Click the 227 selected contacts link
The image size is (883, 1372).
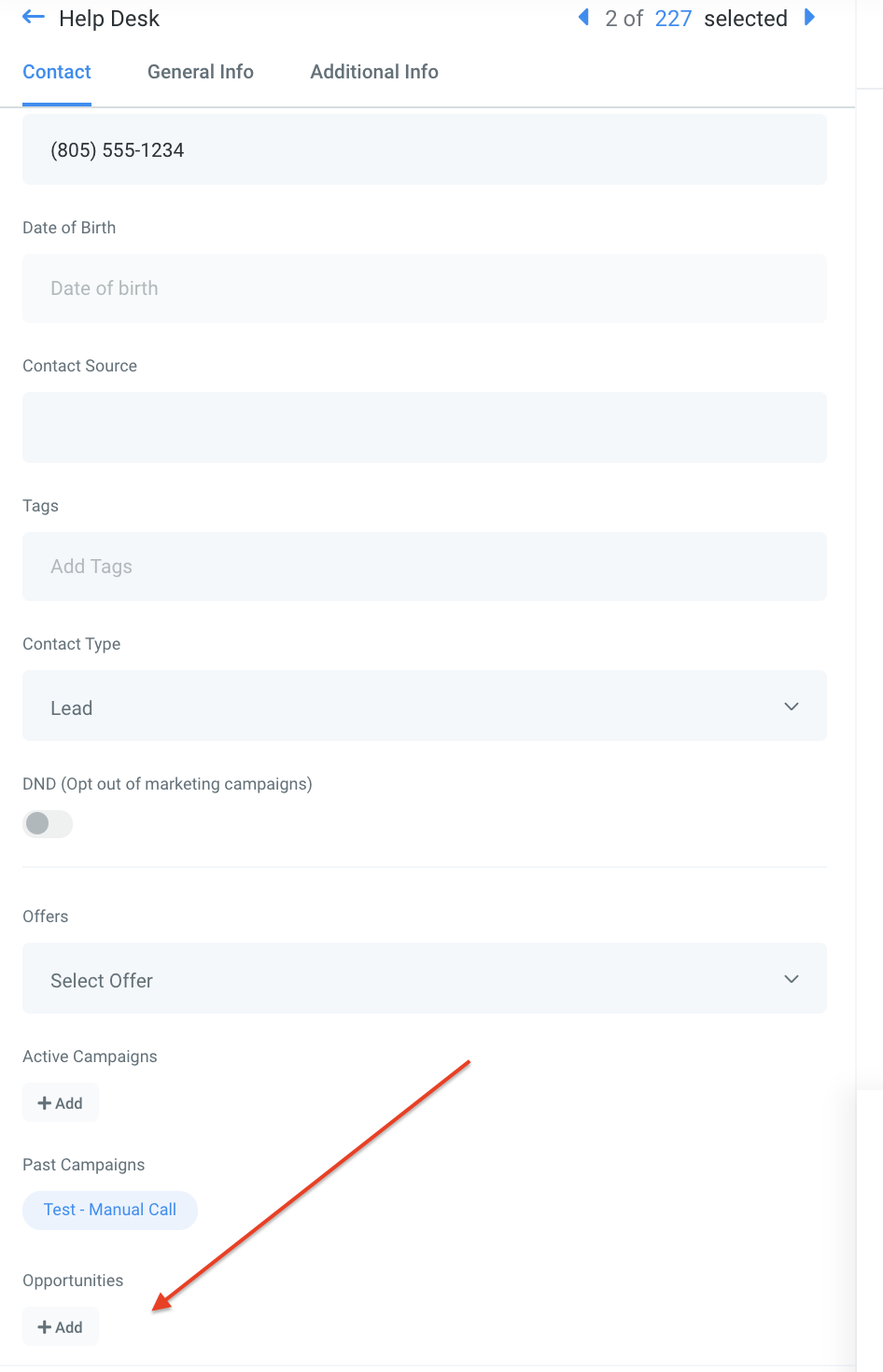pyautogui.click(x=673, y=19)
